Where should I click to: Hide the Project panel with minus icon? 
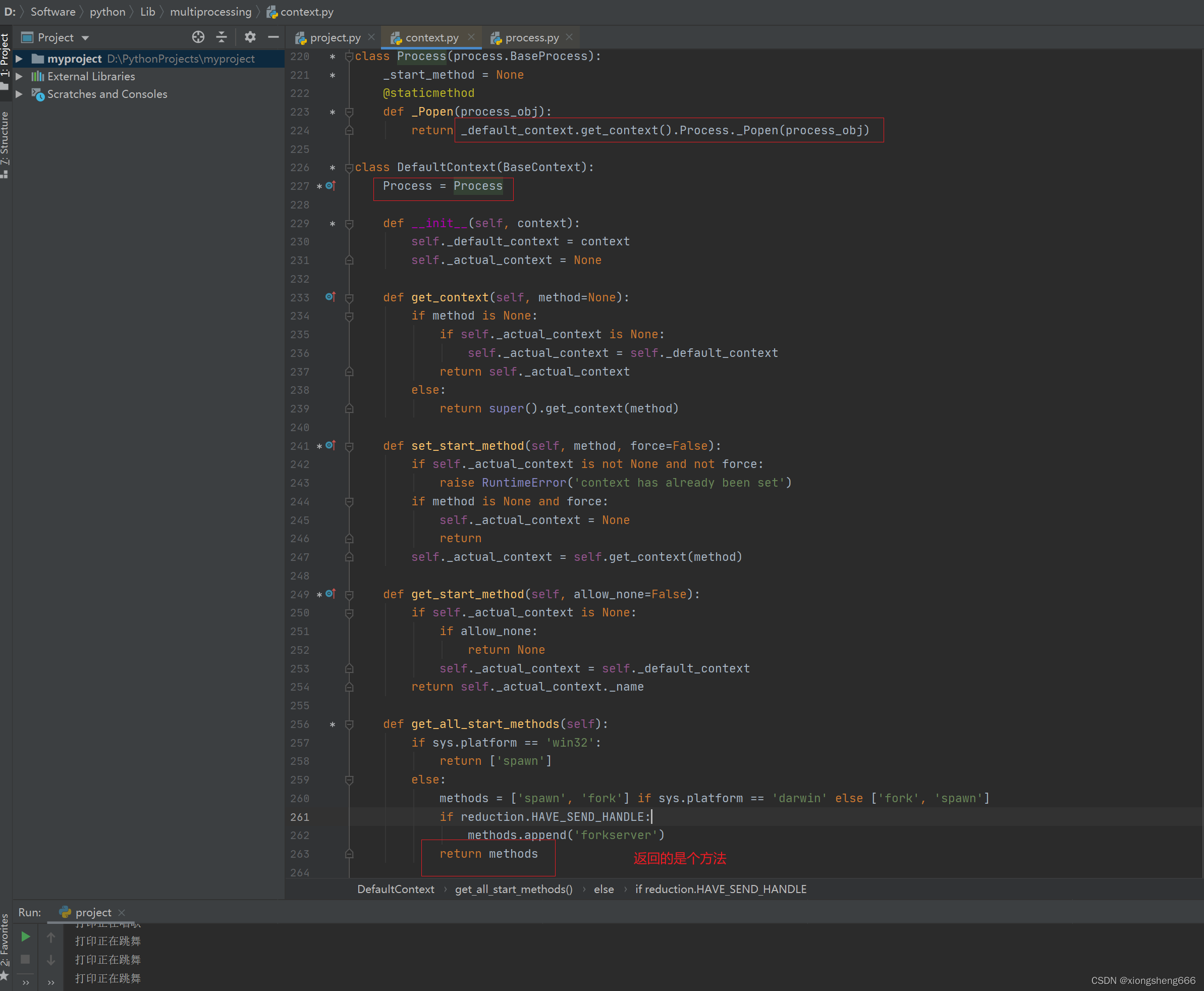[273, 38]
